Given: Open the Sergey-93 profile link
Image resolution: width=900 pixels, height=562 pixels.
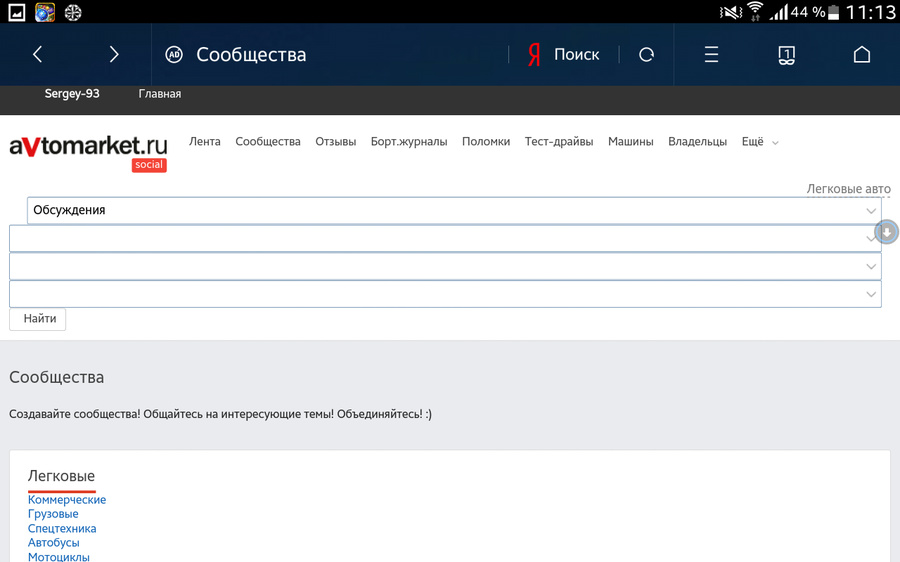Looking at the screenshot, I should (x=72, y=94).
